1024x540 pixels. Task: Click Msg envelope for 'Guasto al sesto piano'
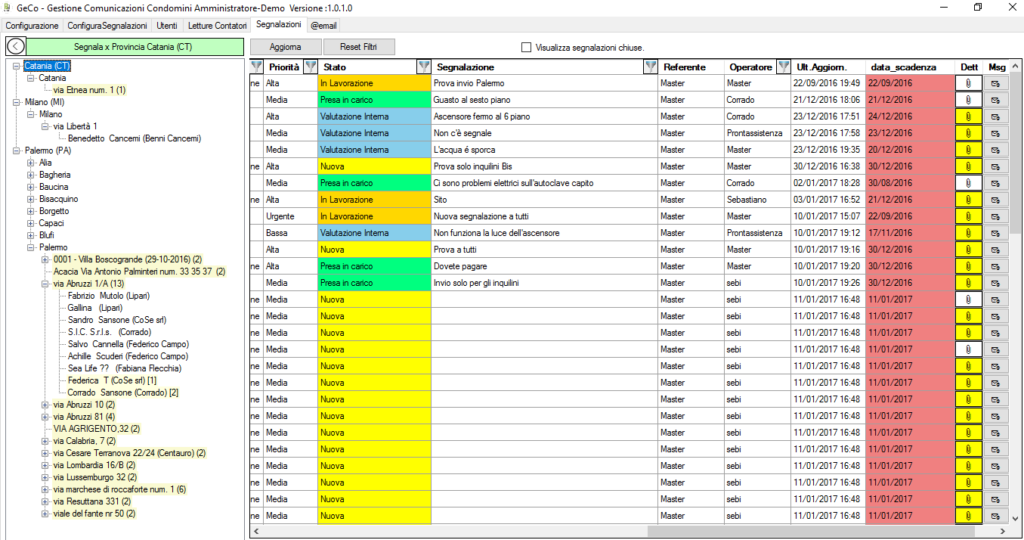click(995, 100)
